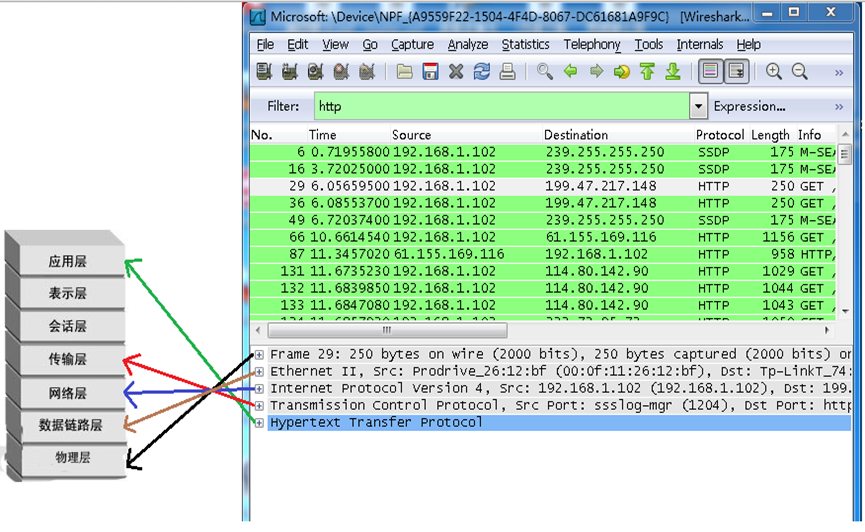Click horizontal scrollbar right arrow

827,330
